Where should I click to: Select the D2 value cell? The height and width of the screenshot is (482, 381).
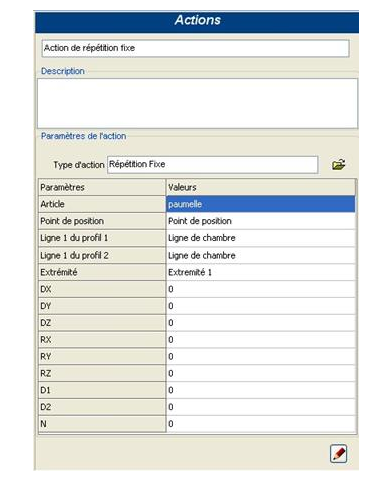[x=261, y=407]
